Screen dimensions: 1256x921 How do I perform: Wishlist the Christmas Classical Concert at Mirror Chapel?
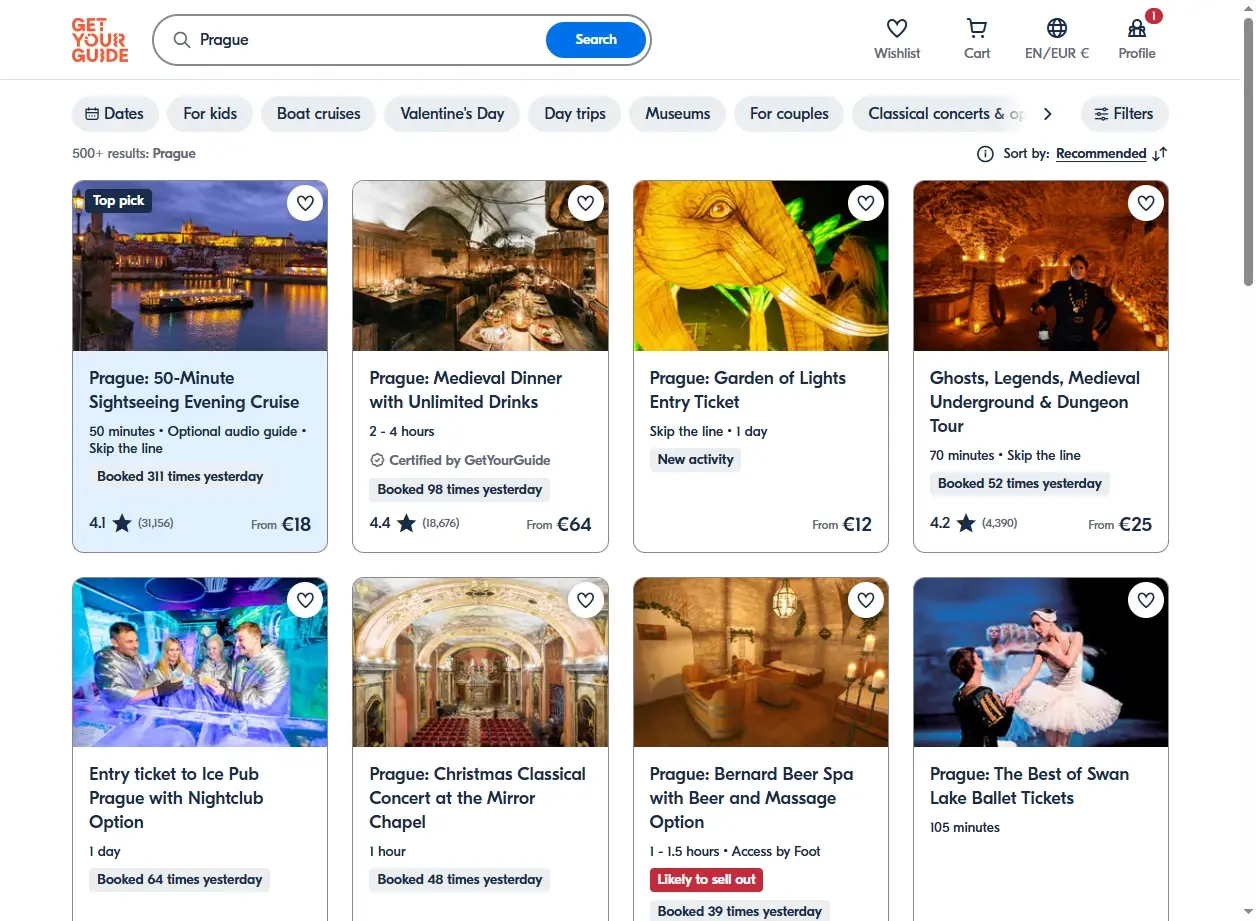click(x=586, y=600)
